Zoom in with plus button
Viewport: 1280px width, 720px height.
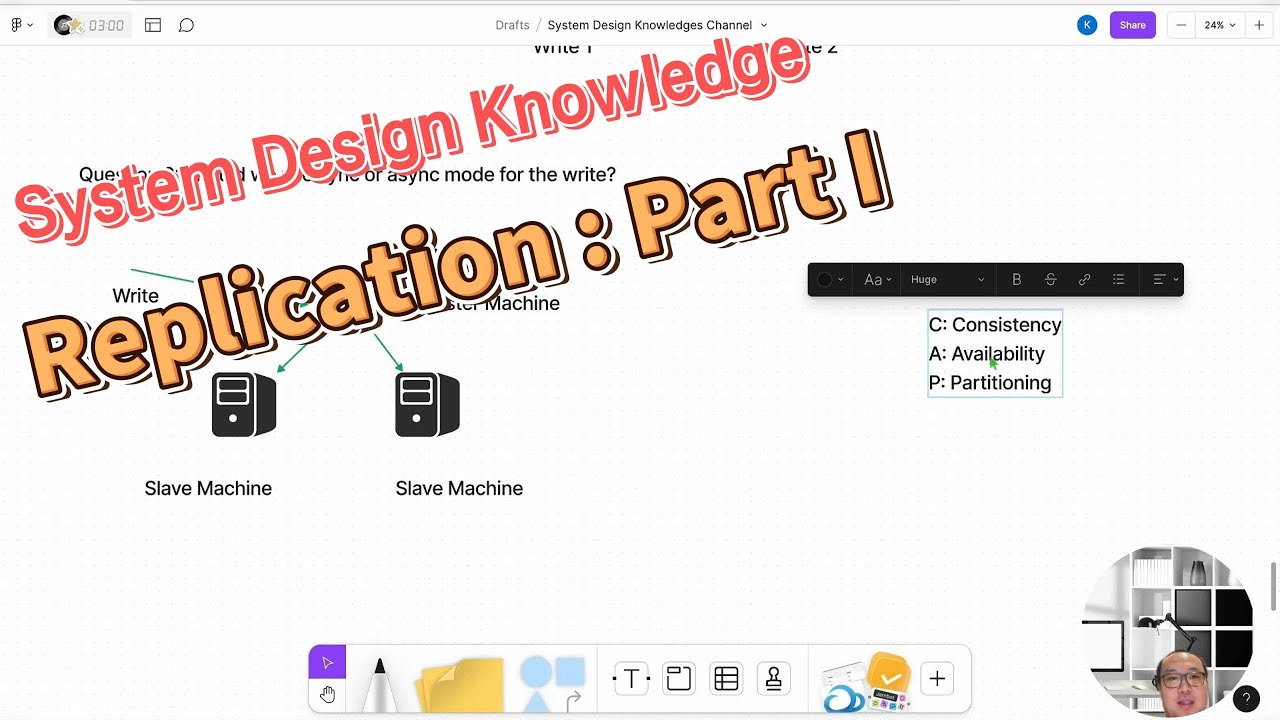1259,25
